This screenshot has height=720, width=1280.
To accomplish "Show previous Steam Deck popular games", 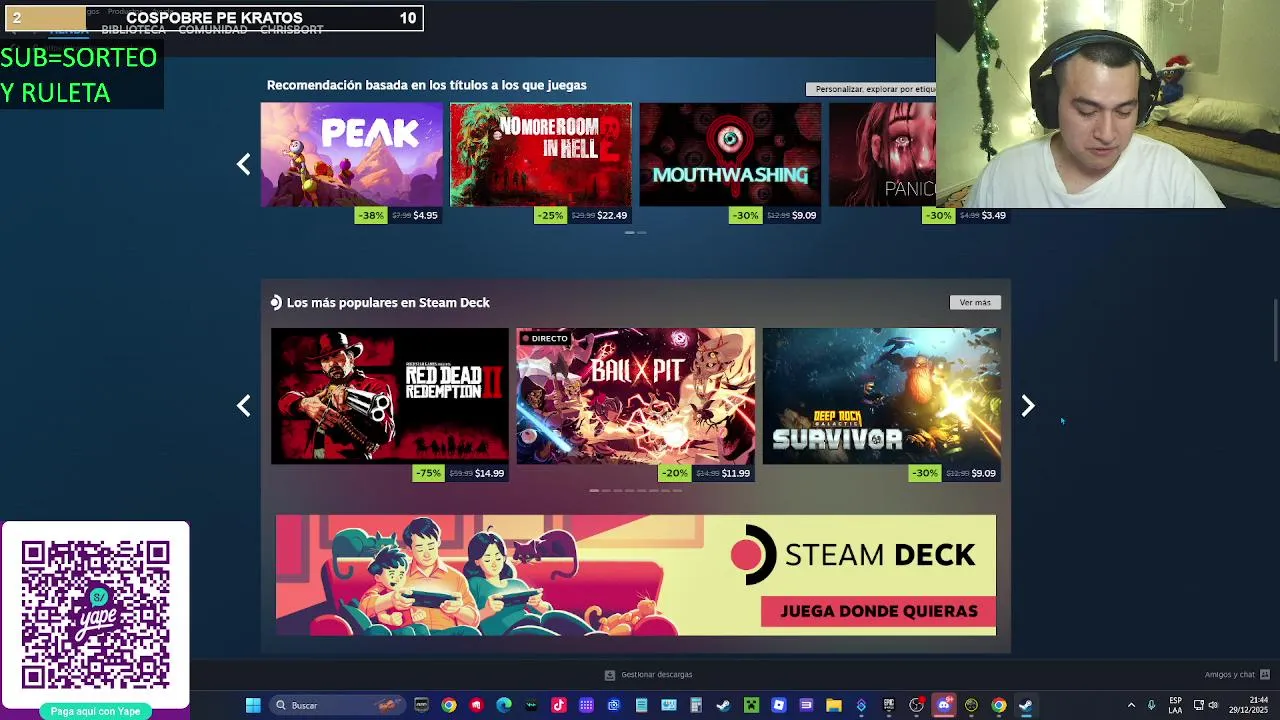I will [243, 405].
